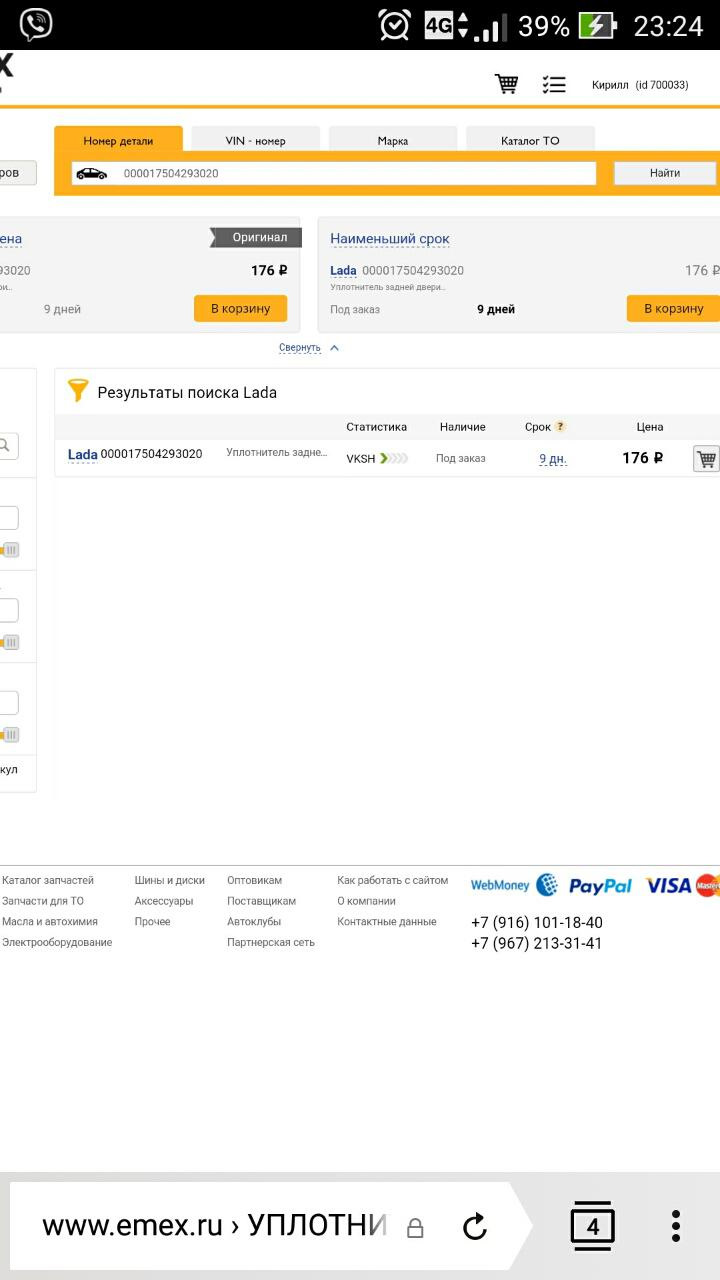
Task: Click the PayPal payment logo
Action: [601, 886]
